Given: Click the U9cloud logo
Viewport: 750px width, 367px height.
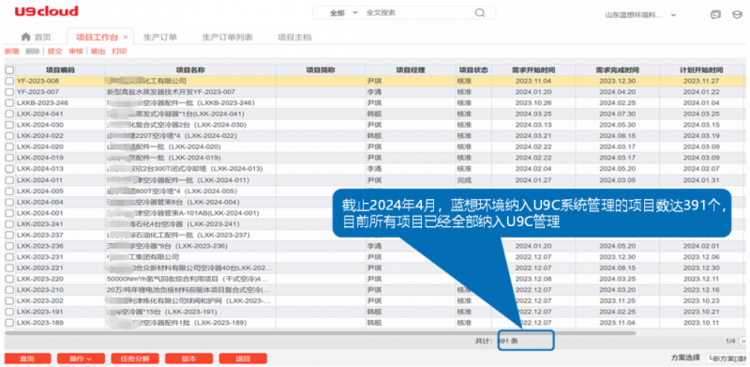Looking at the screenshot, I should (x=46, y=11).
